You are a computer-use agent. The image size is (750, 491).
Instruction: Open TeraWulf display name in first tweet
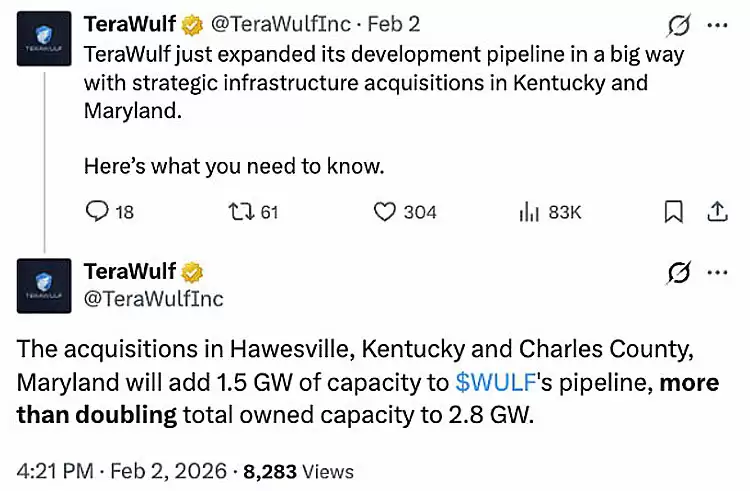click(130, 24)
